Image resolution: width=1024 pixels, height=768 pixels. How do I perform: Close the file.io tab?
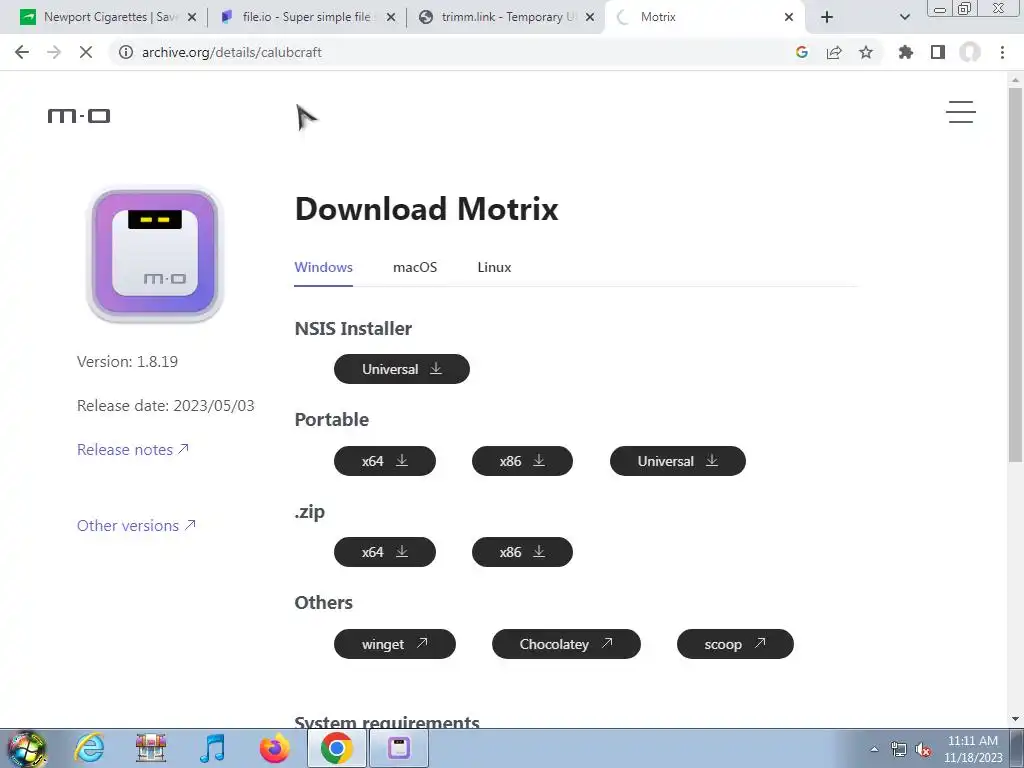point(391,18)
